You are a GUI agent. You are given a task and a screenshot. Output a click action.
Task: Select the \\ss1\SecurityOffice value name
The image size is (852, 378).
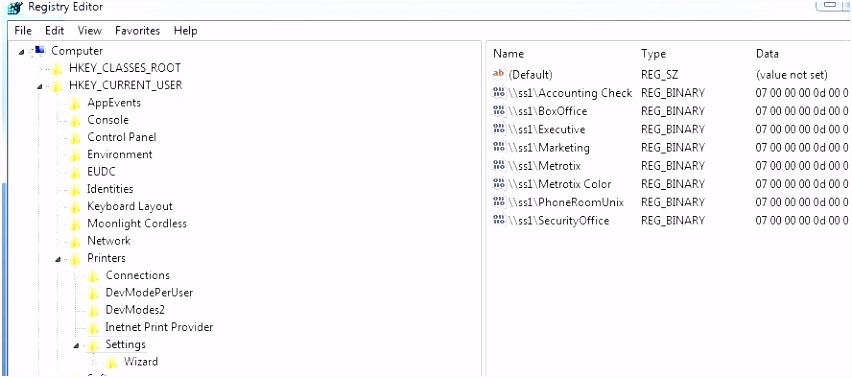pos(558,220)
